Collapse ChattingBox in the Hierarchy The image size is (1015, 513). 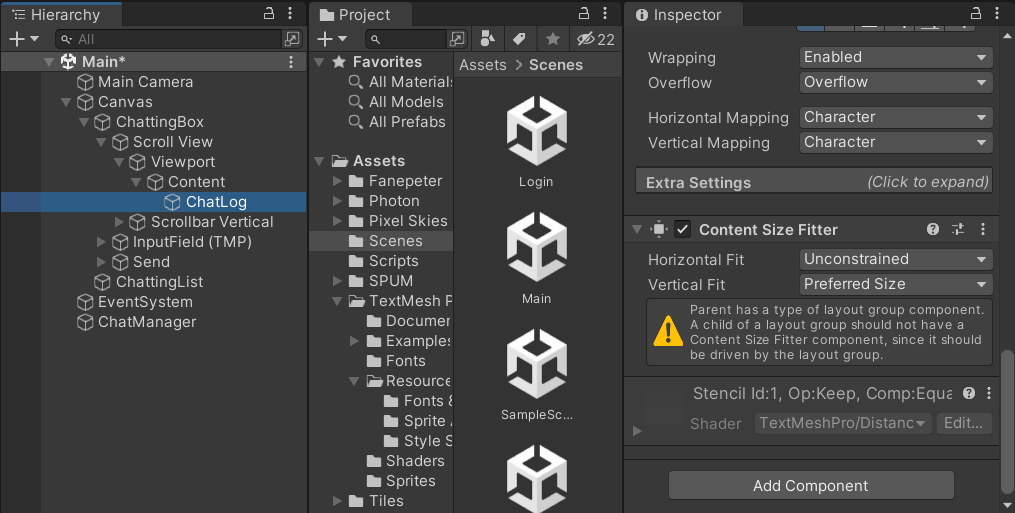(x=84, y=122)
